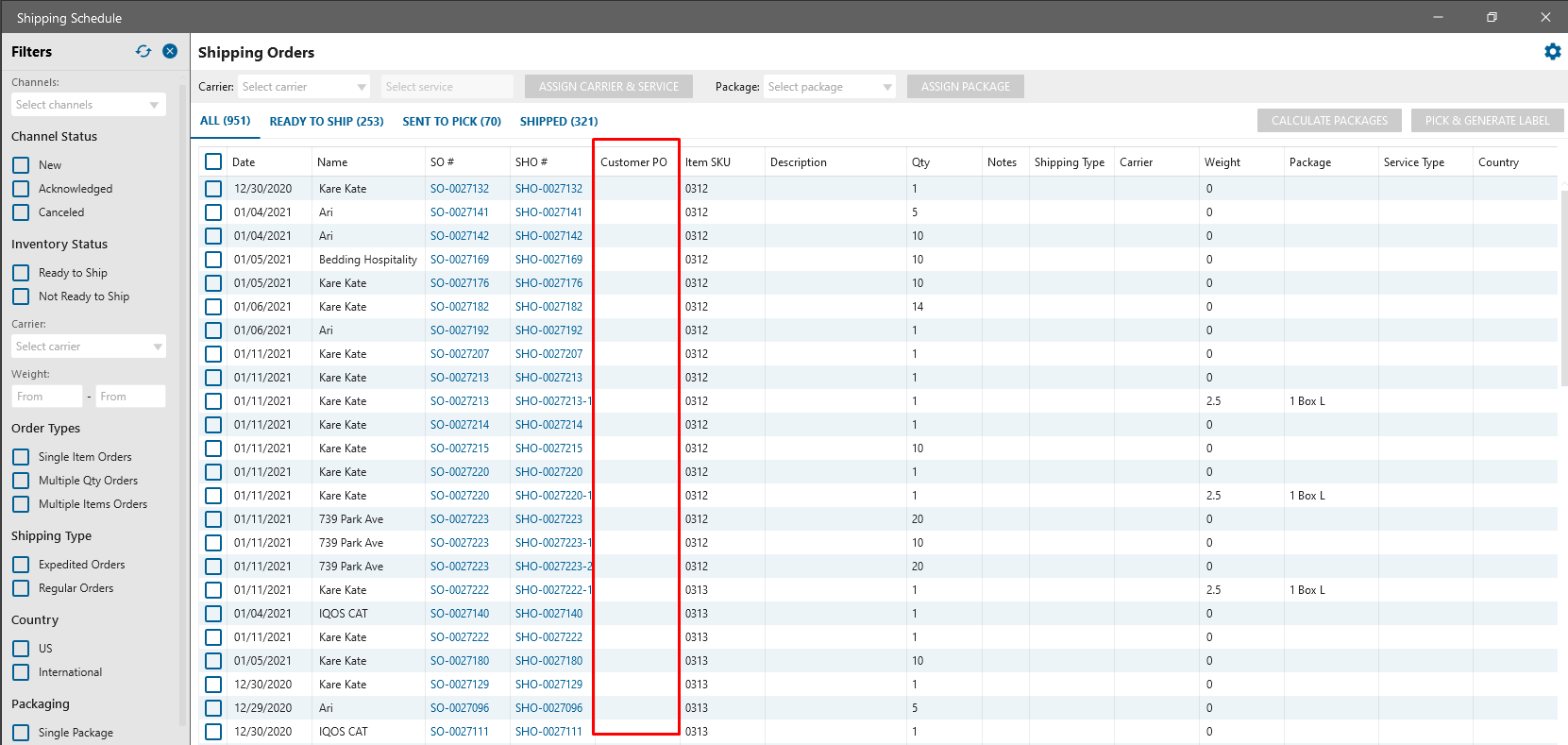Open settings via the gear icon
Viewport: 1568px width, 745px height.
pyautogui.click(x=1552, y=52)
